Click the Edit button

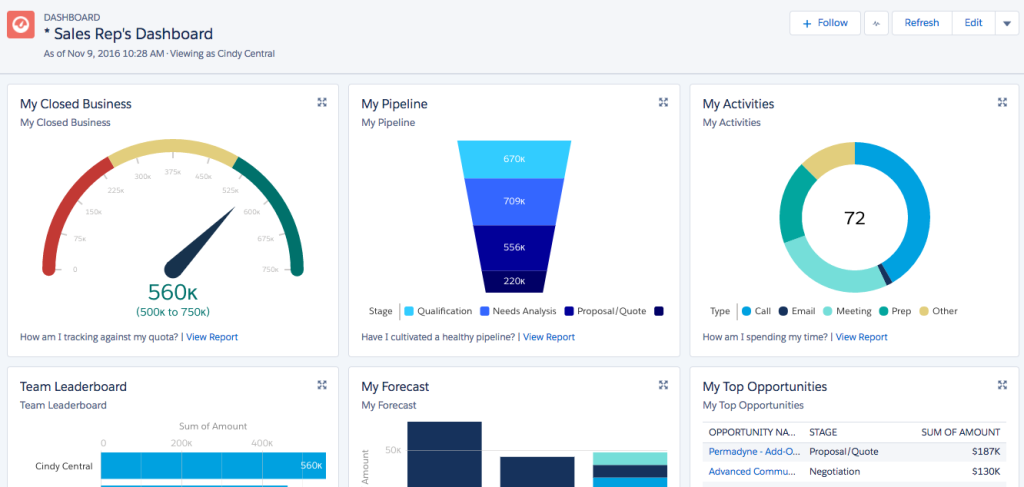973,23
